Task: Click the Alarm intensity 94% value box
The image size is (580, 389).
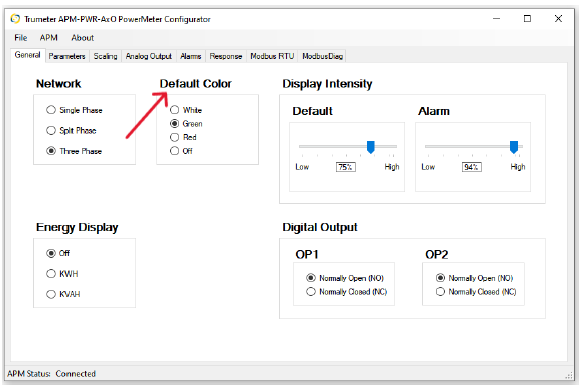Action: click(x=471, y=167)
